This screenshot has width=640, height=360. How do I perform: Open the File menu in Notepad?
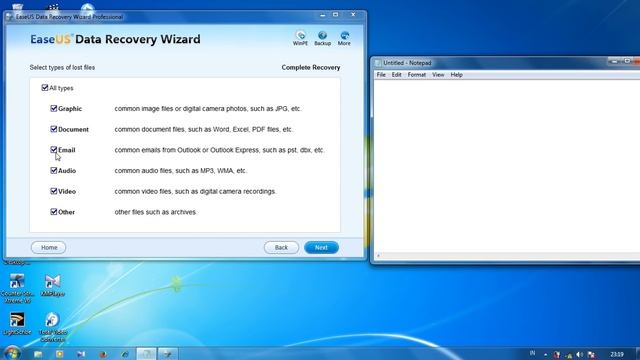coord(381,75)
